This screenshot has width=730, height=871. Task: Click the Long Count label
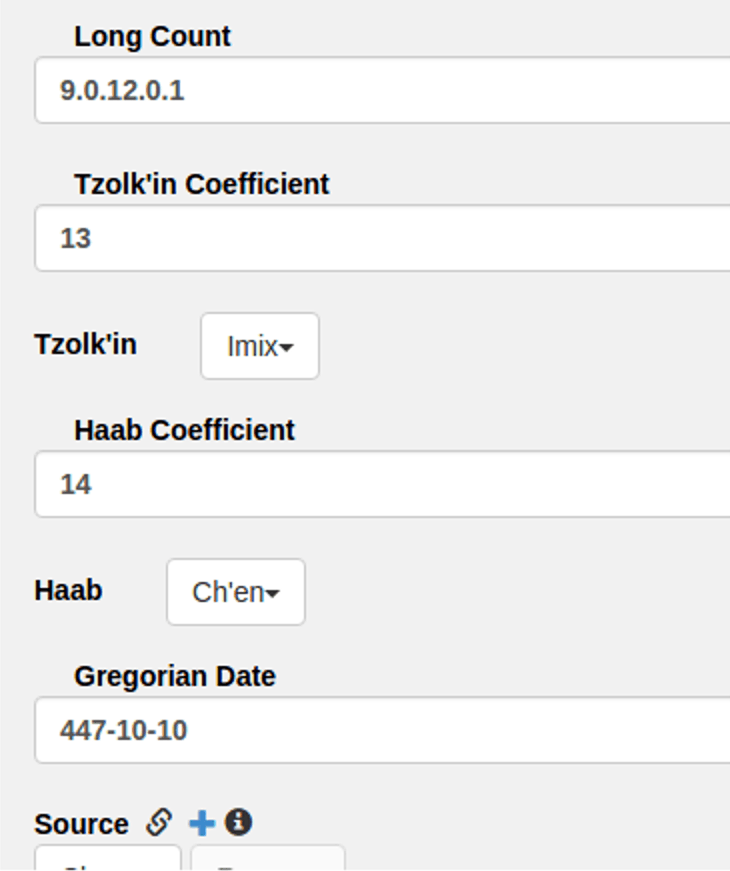coord(152,37)
